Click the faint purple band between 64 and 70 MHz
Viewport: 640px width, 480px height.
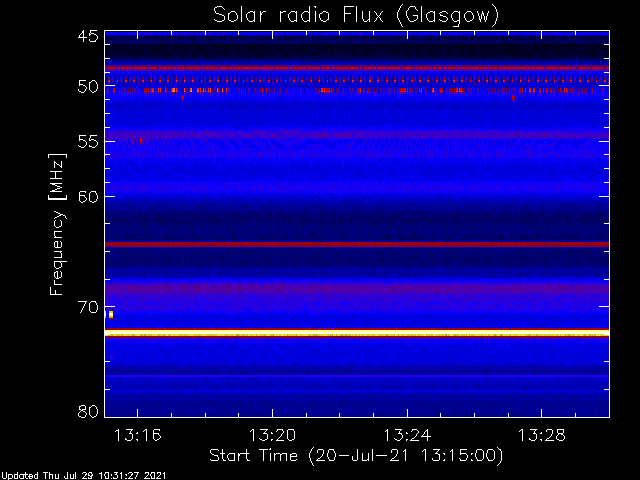pyautogui.click(x=356, y=289)
